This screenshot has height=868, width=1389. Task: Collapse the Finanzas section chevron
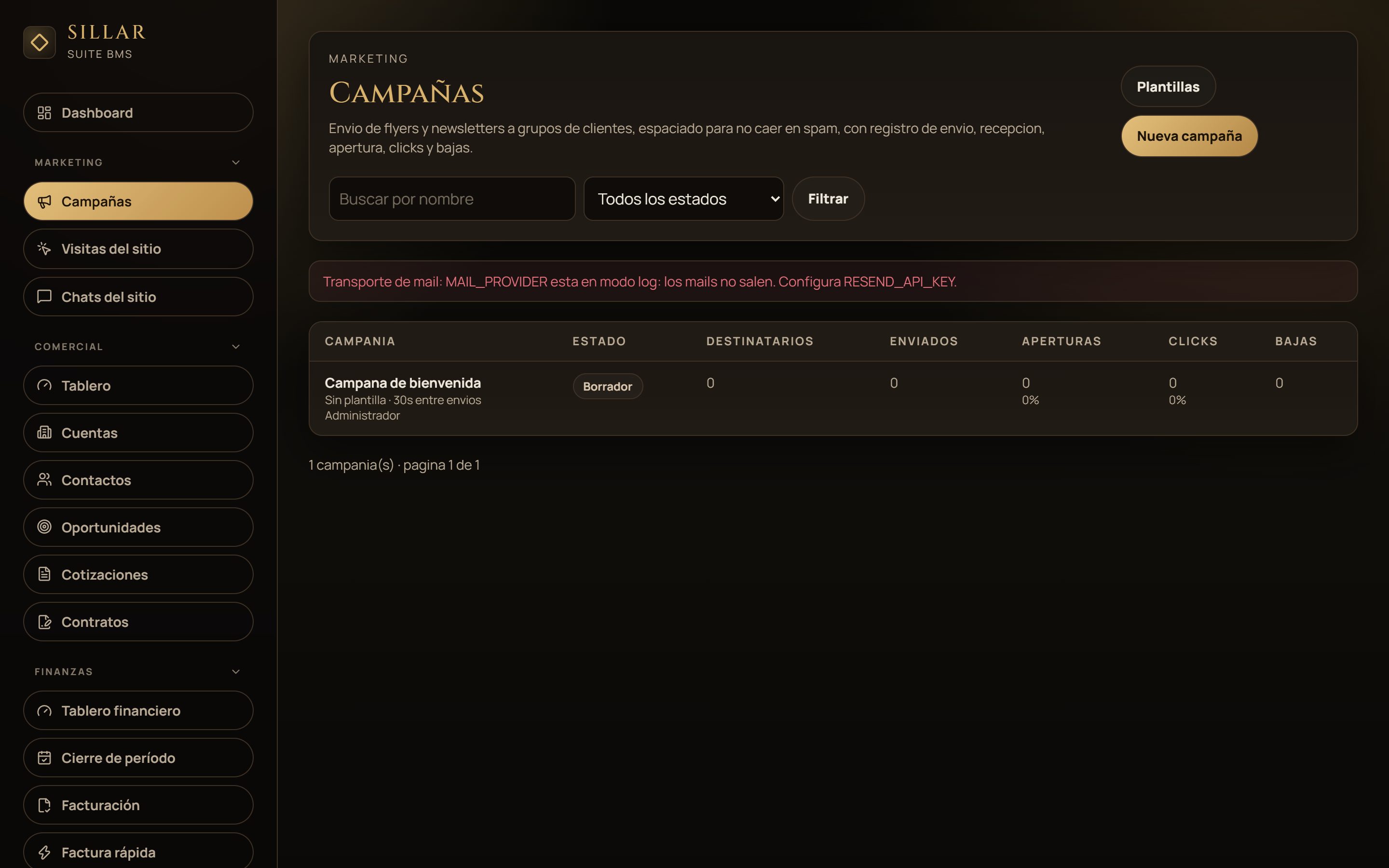tap(236, 672)
